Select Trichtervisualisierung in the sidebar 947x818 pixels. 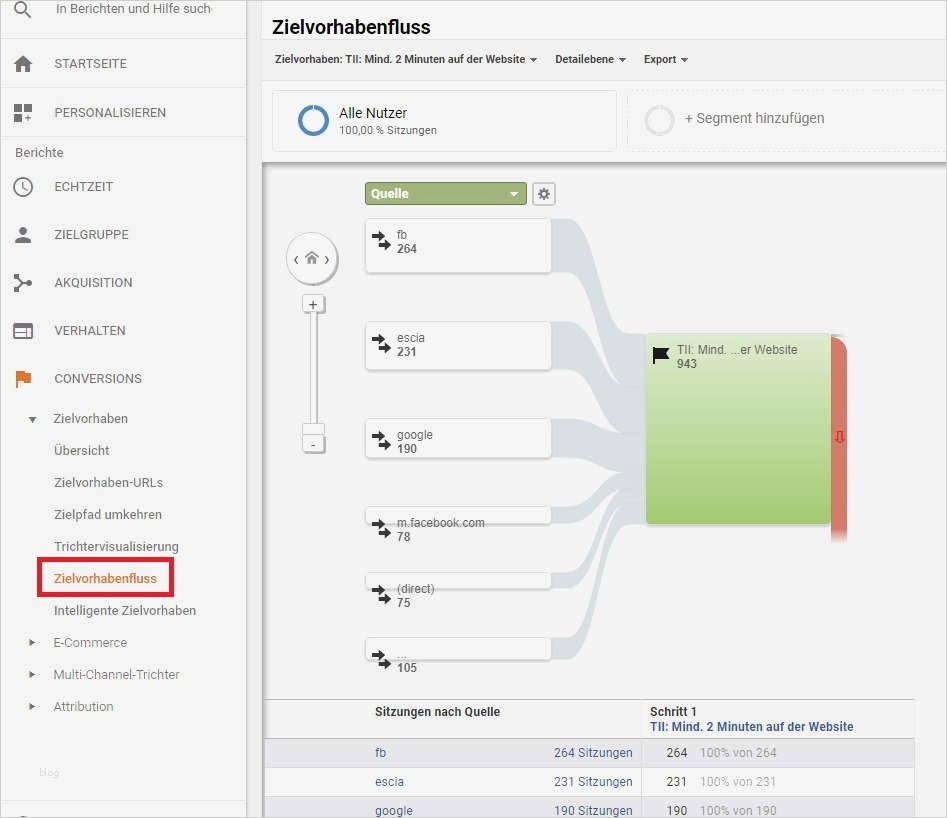point(117,546)
